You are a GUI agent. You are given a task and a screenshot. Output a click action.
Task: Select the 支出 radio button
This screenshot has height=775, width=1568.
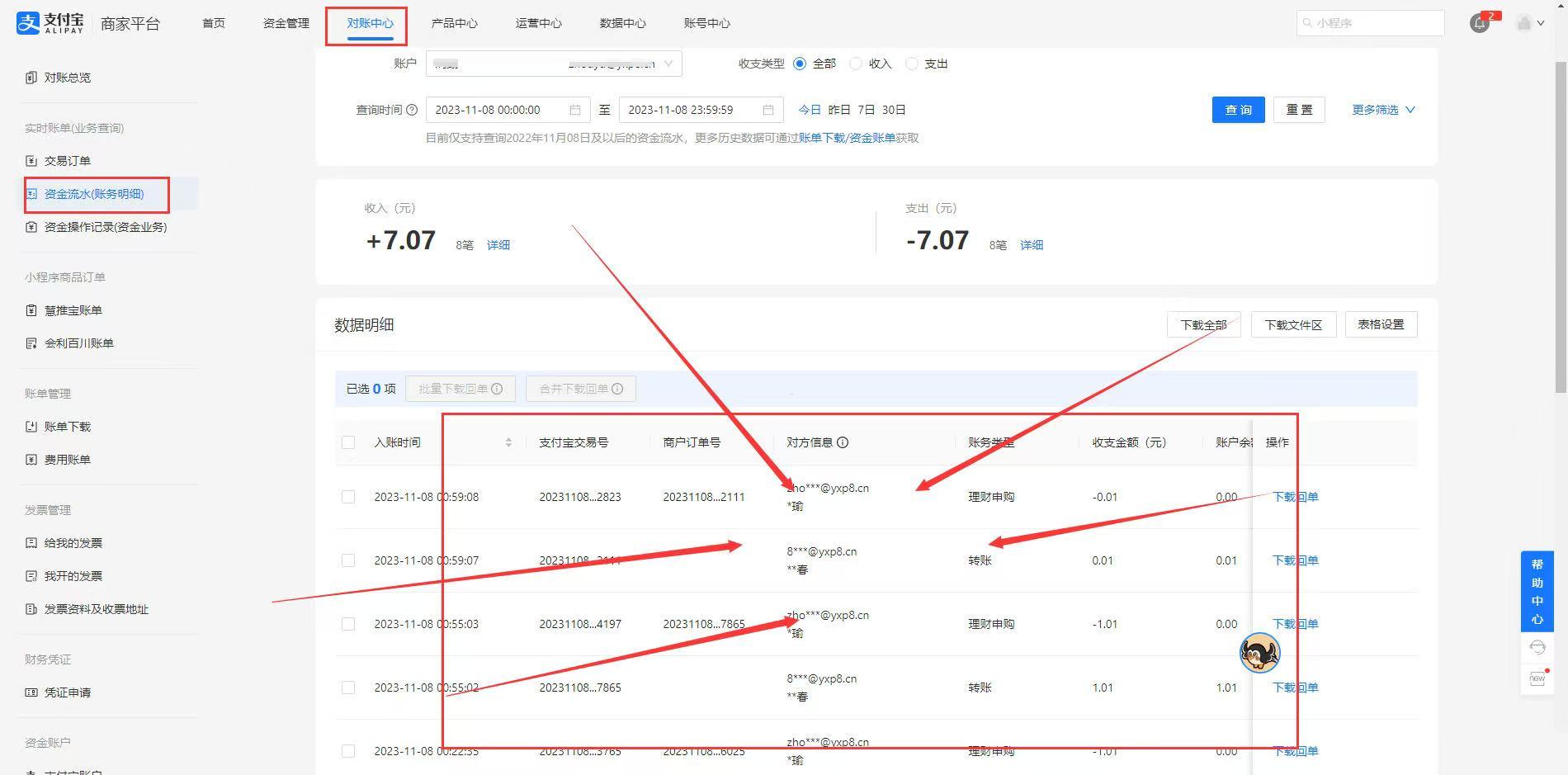[912, 64]
